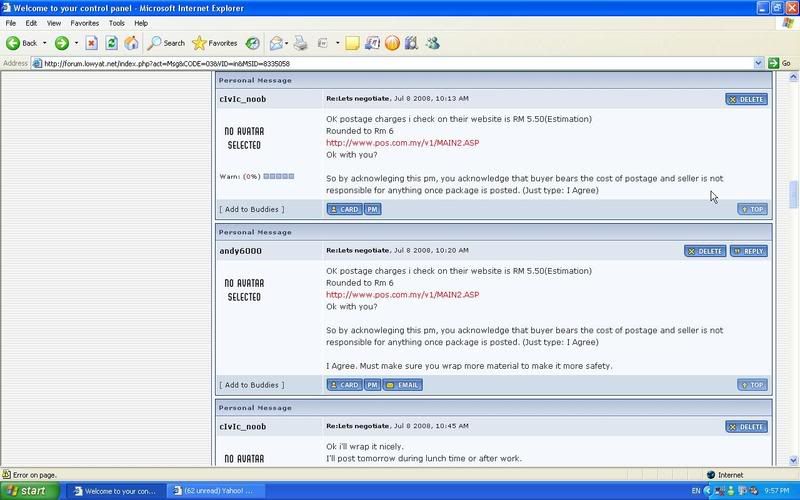The width and height of the screenshot is (800, 500).
Task: Open the Favorites star panel
Action: pyautogui.click(x=214, y=43)
